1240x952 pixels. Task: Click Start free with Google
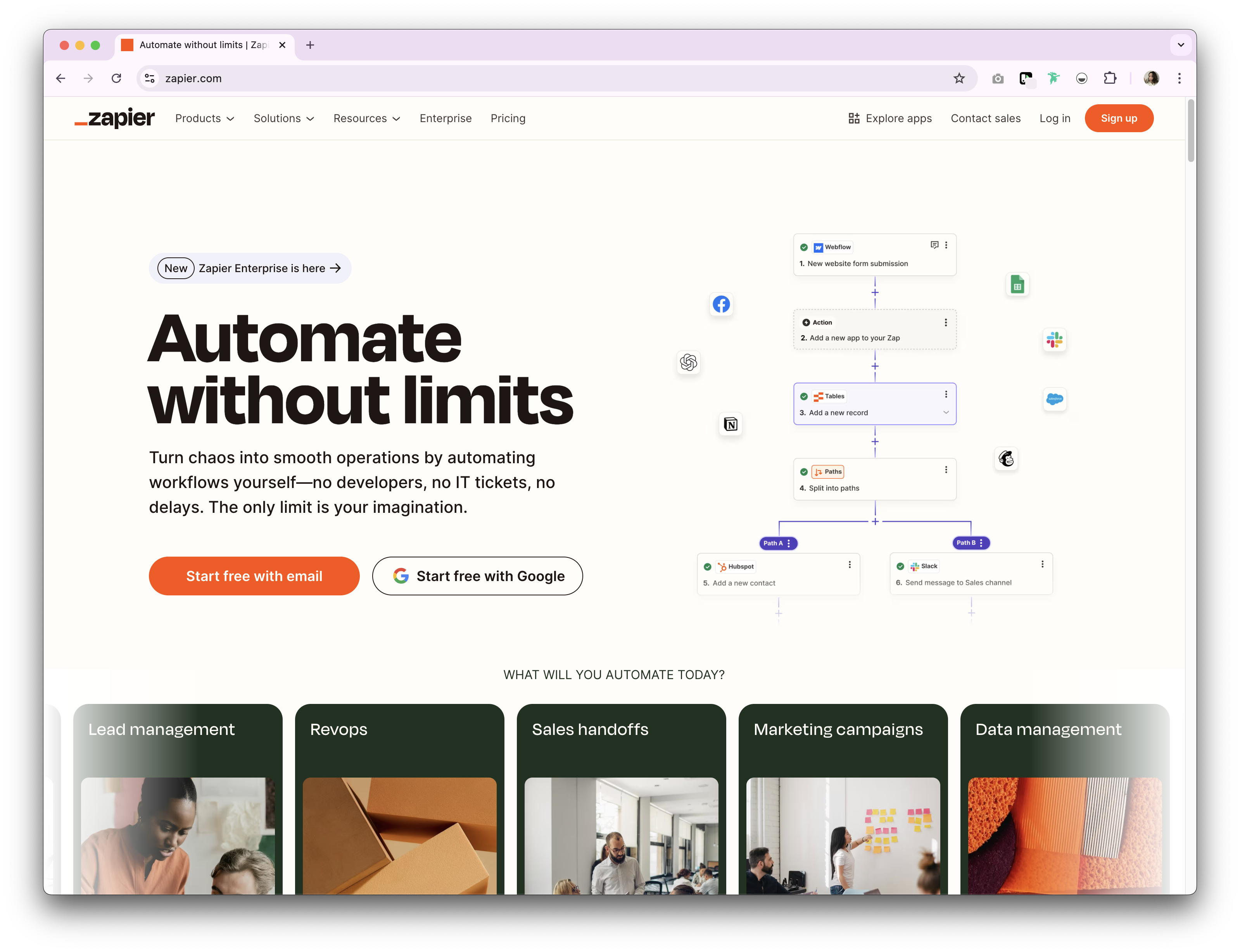tap(477, 576)
